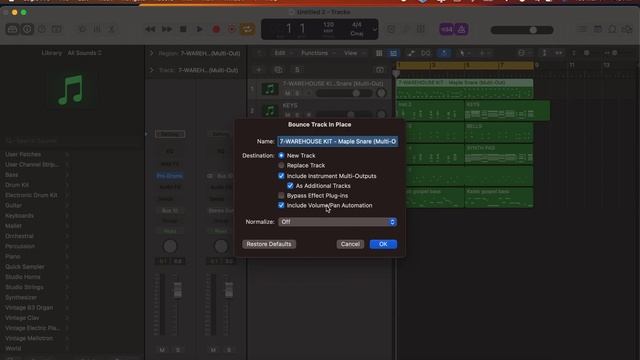Select Guitar in Library list
The image size is (640, 360).
pyautogui.click(x=13, y=205)
